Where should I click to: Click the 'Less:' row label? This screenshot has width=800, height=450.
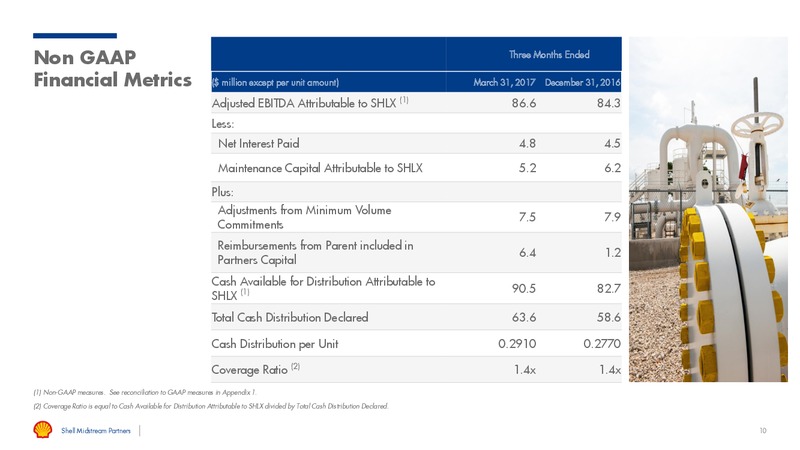click(x=222, y=123)
